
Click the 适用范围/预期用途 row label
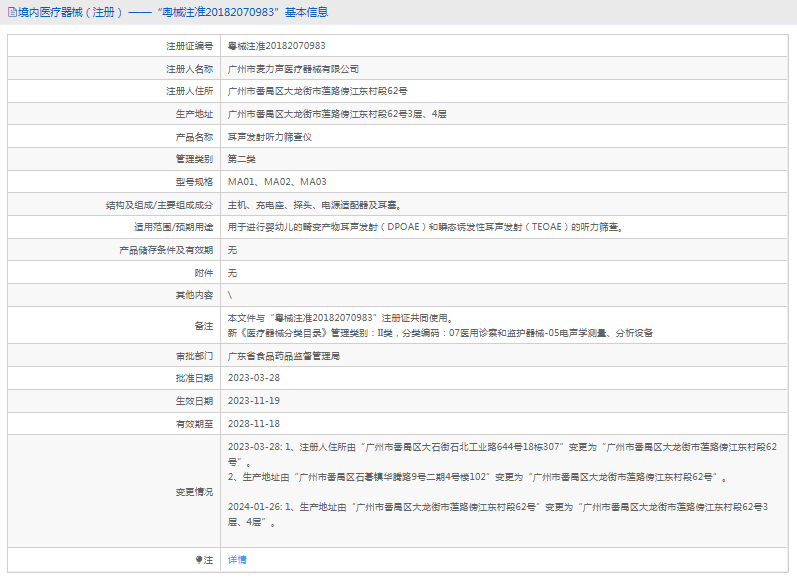pyautogui.click(x=174, y=228)
